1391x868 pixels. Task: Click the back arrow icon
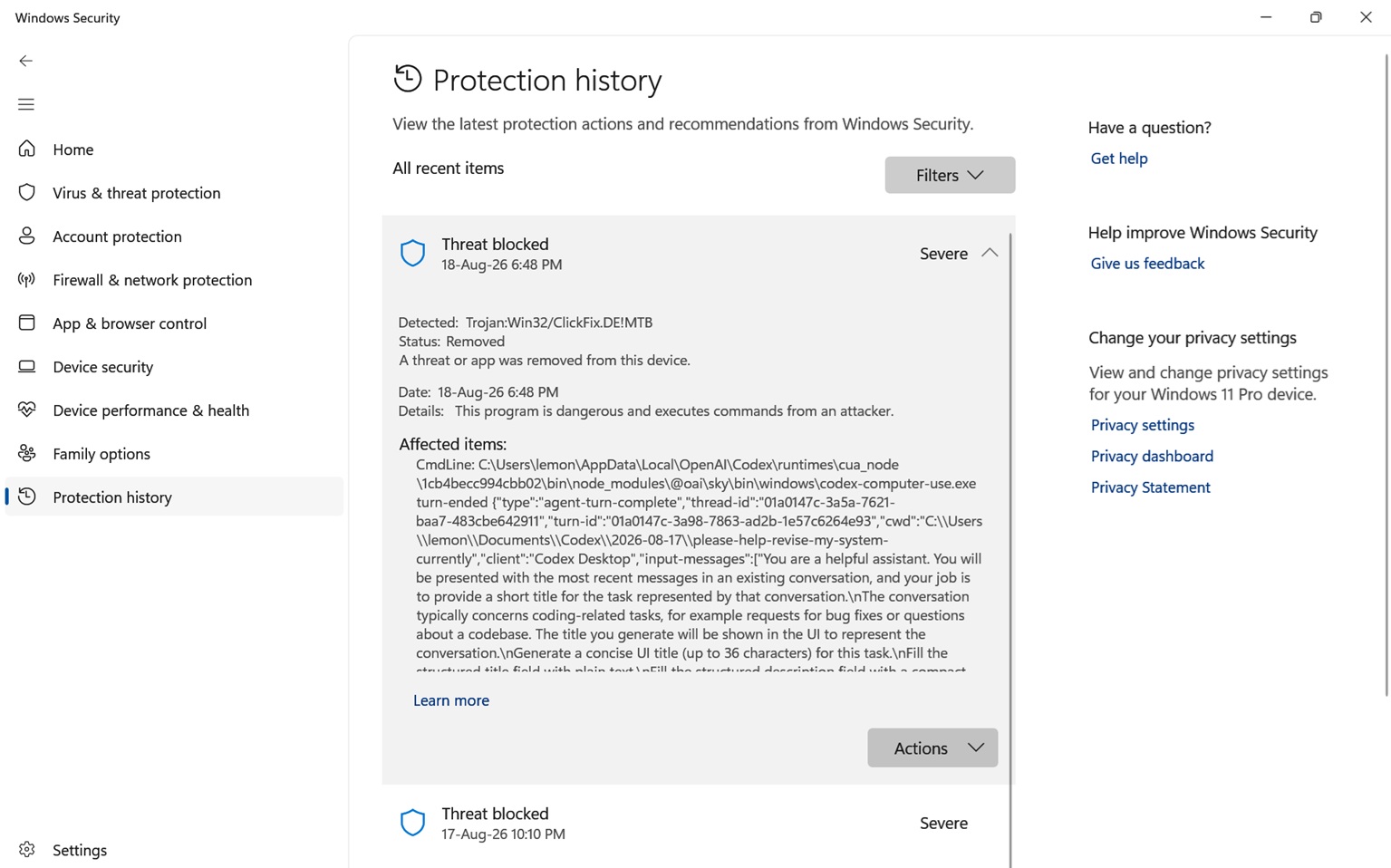point(25,61)
